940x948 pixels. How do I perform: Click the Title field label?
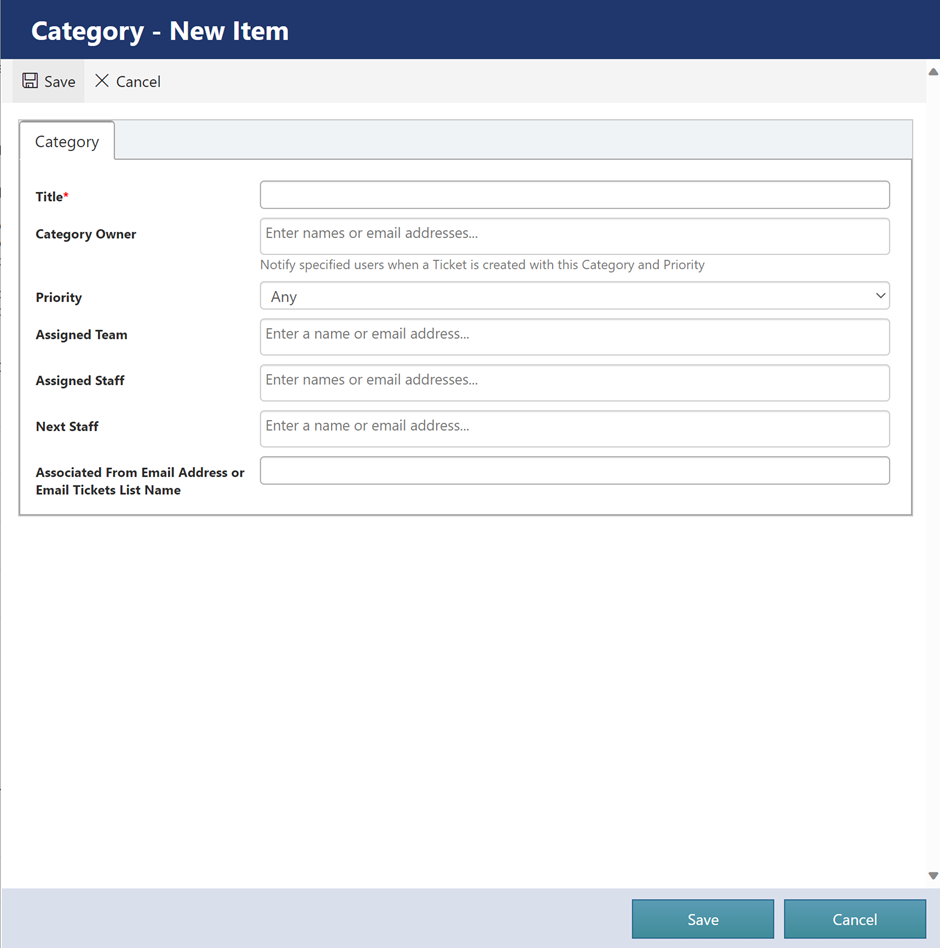(x=50, y=197)
